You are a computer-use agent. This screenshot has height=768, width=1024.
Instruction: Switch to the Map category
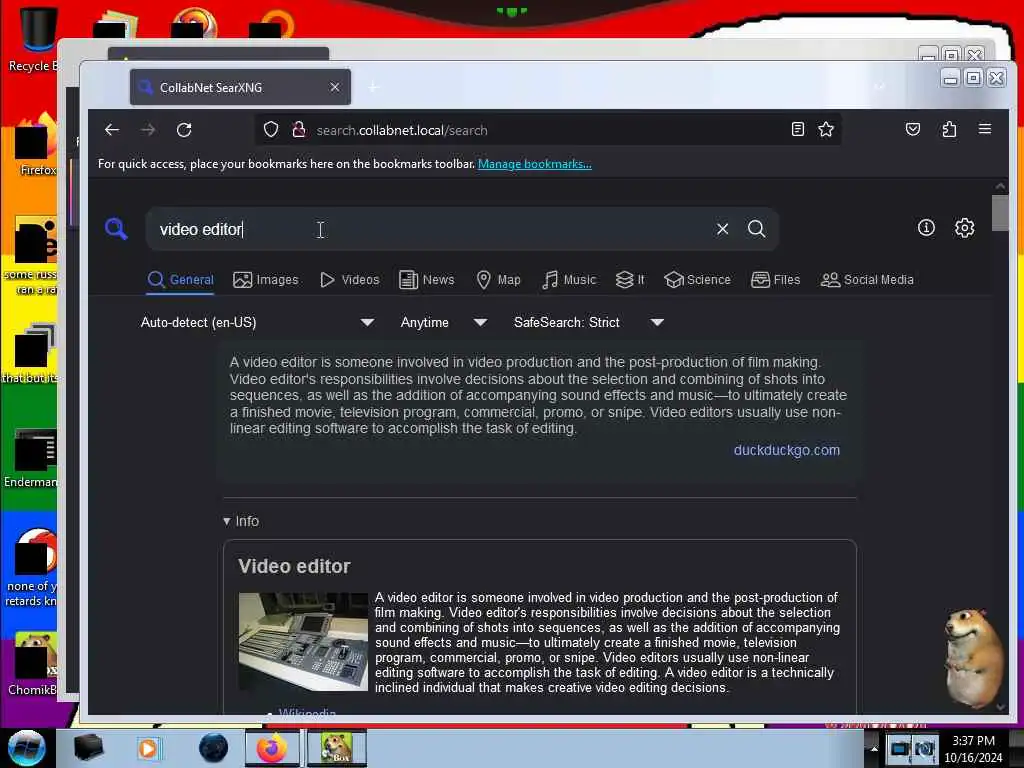tap(498, 280)
